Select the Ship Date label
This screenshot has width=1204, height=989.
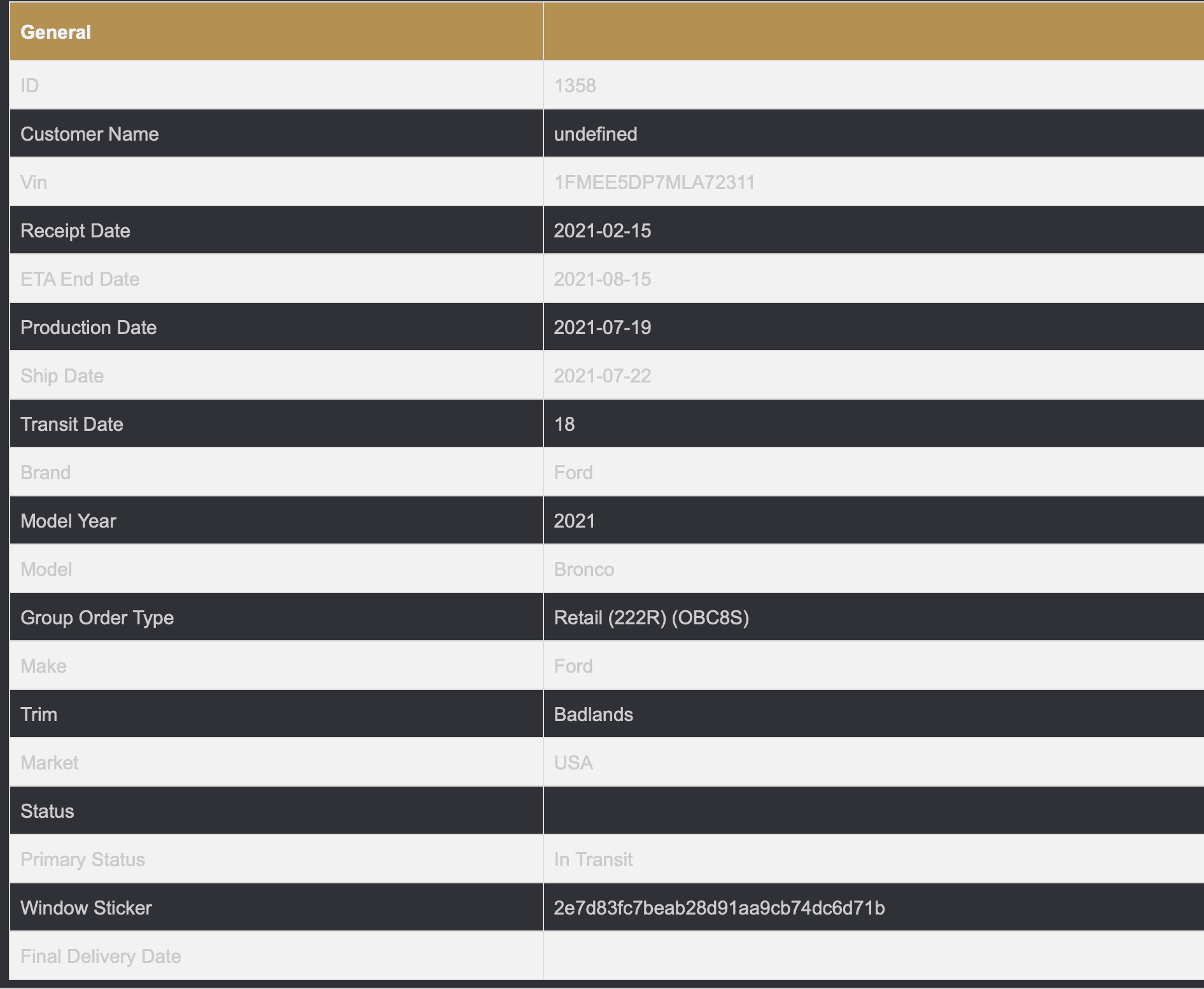[x=62, y=375]
